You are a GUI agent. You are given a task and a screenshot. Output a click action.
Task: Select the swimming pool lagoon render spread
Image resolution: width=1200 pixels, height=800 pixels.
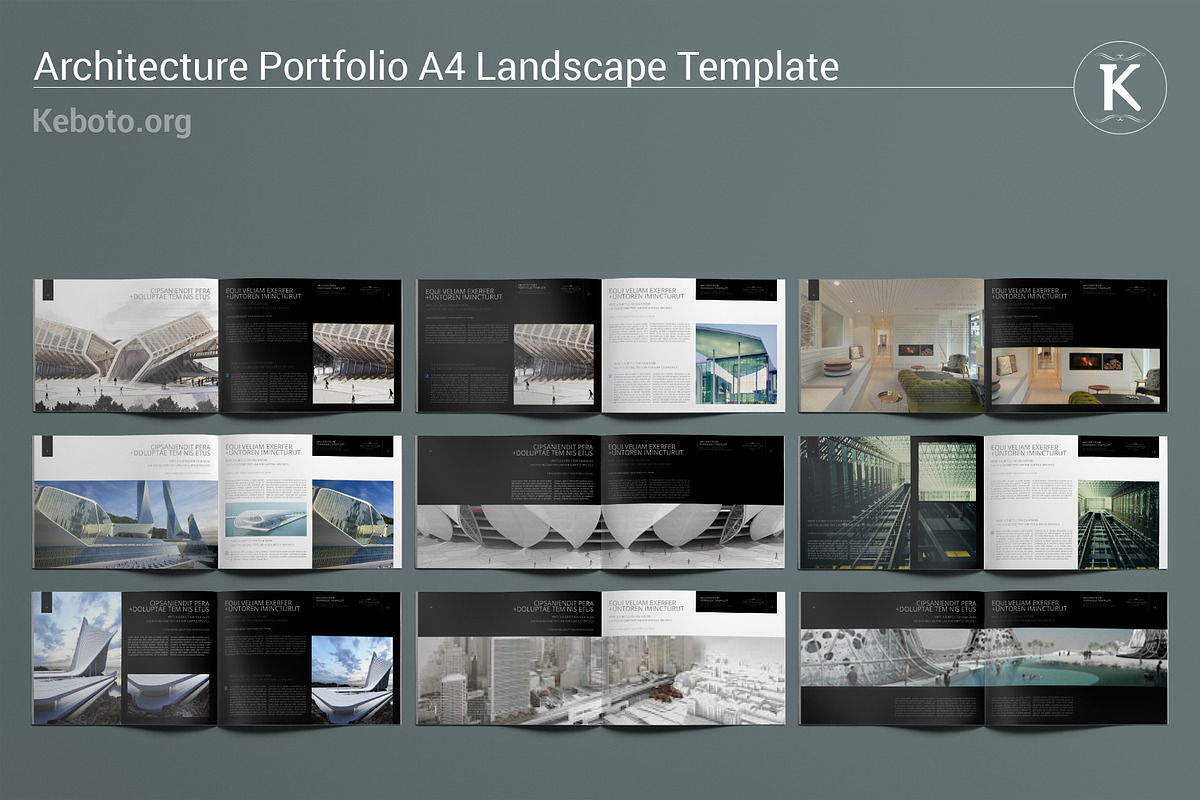pos(984,660)
